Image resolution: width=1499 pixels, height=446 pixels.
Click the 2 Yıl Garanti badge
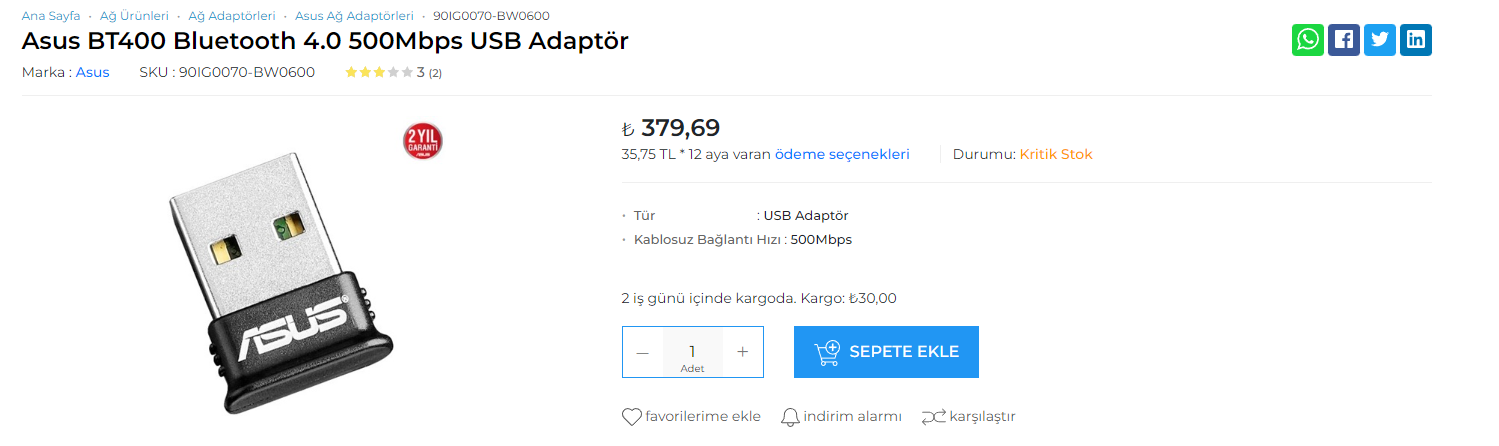click(x=422, y=142)
